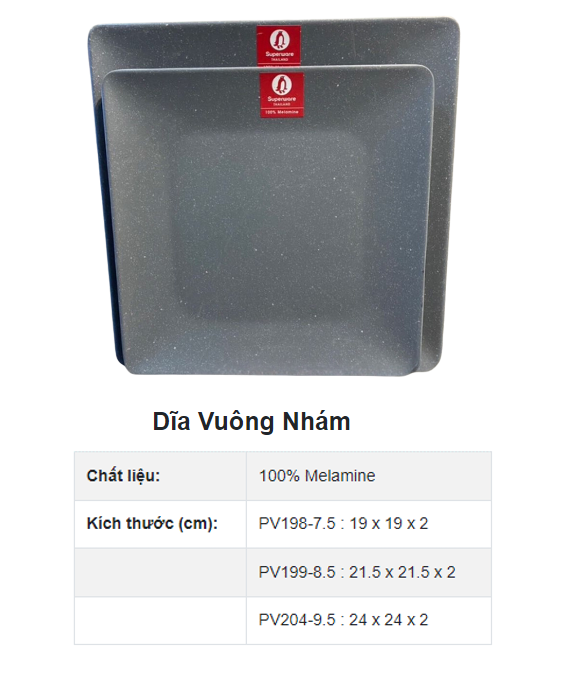Image resolution: width=564 pixels, height=676 pixels.
Task: Click the THAILAND text on the lower sticker
Action: click(282, 104)
